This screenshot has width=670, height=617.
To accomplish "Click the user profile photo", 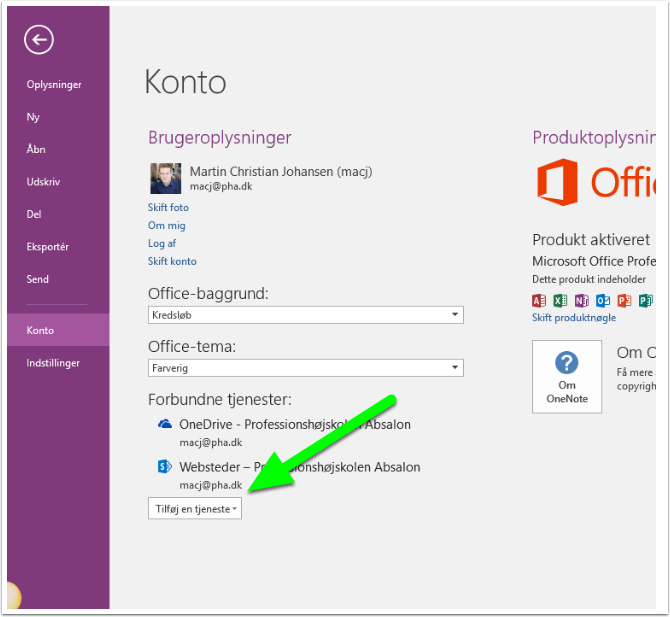I will click(165, 178).
